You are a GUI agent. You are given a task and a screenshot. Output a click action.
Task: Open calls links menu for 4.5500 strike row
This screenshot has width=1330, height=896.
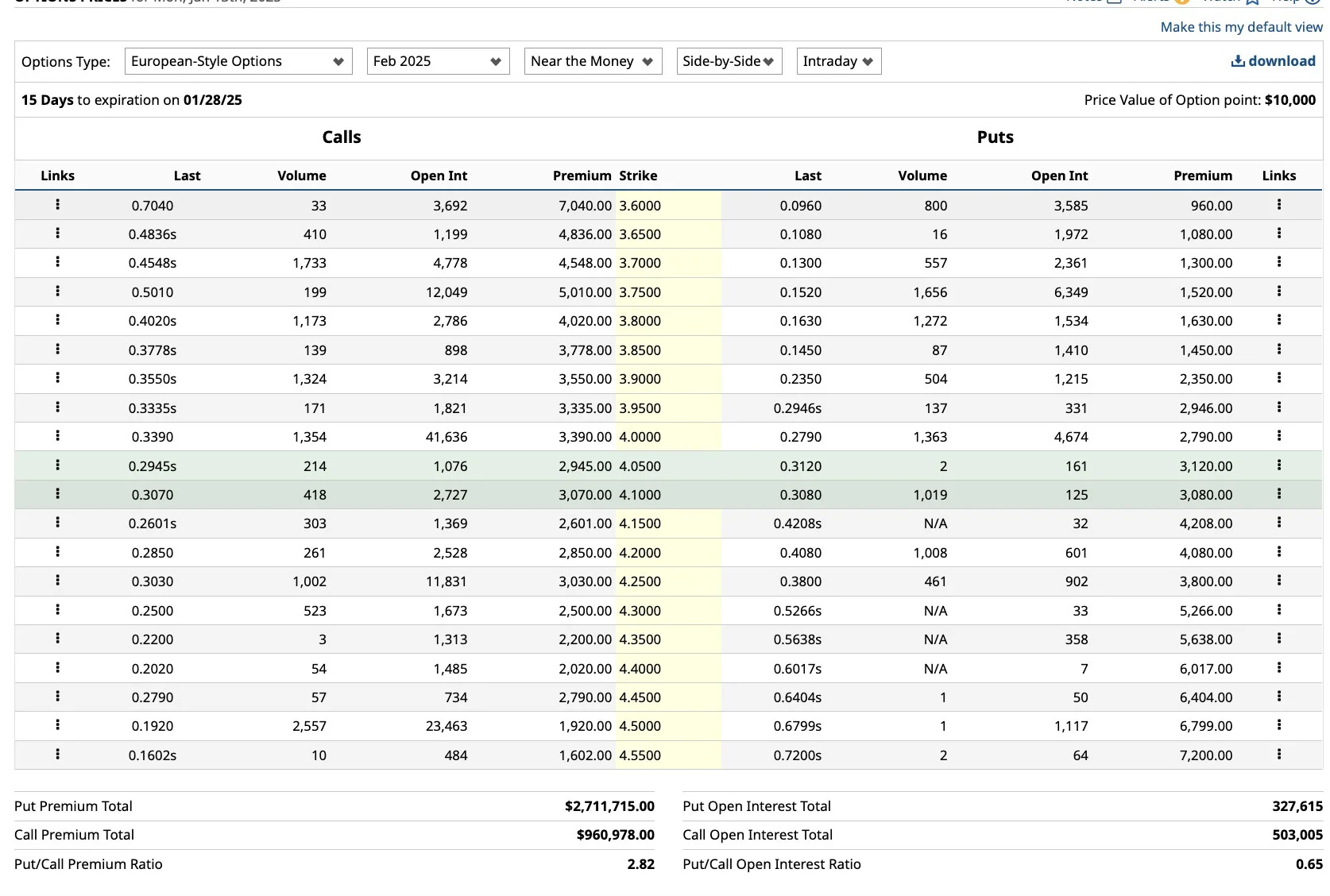(57, 755)
